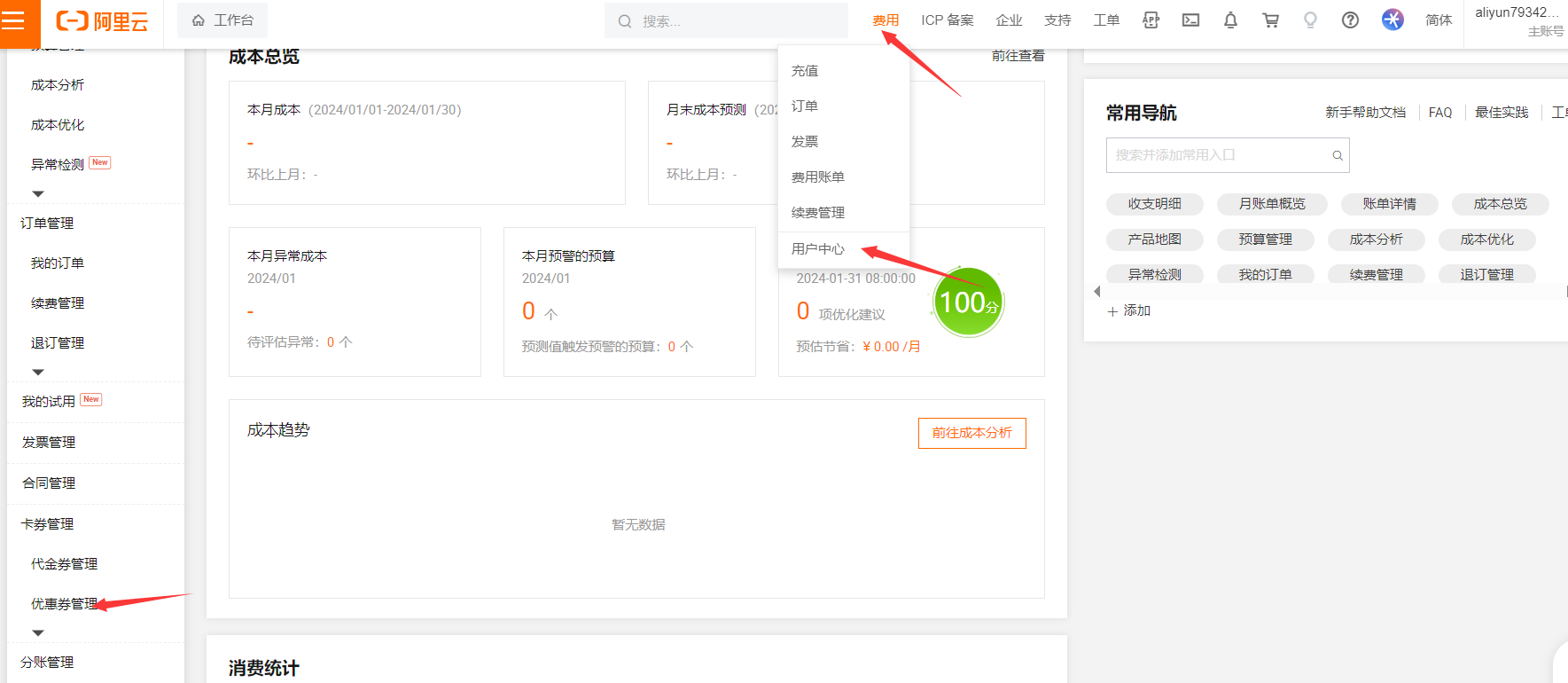Click the lightbulb suggestions icon
1568x683 pixels.
coord(1310,20)
